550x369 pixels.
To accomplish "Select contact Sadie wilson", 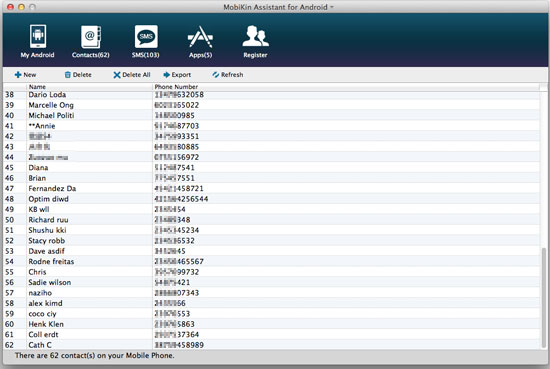I will pyautogui.click(x=50, y=282).
